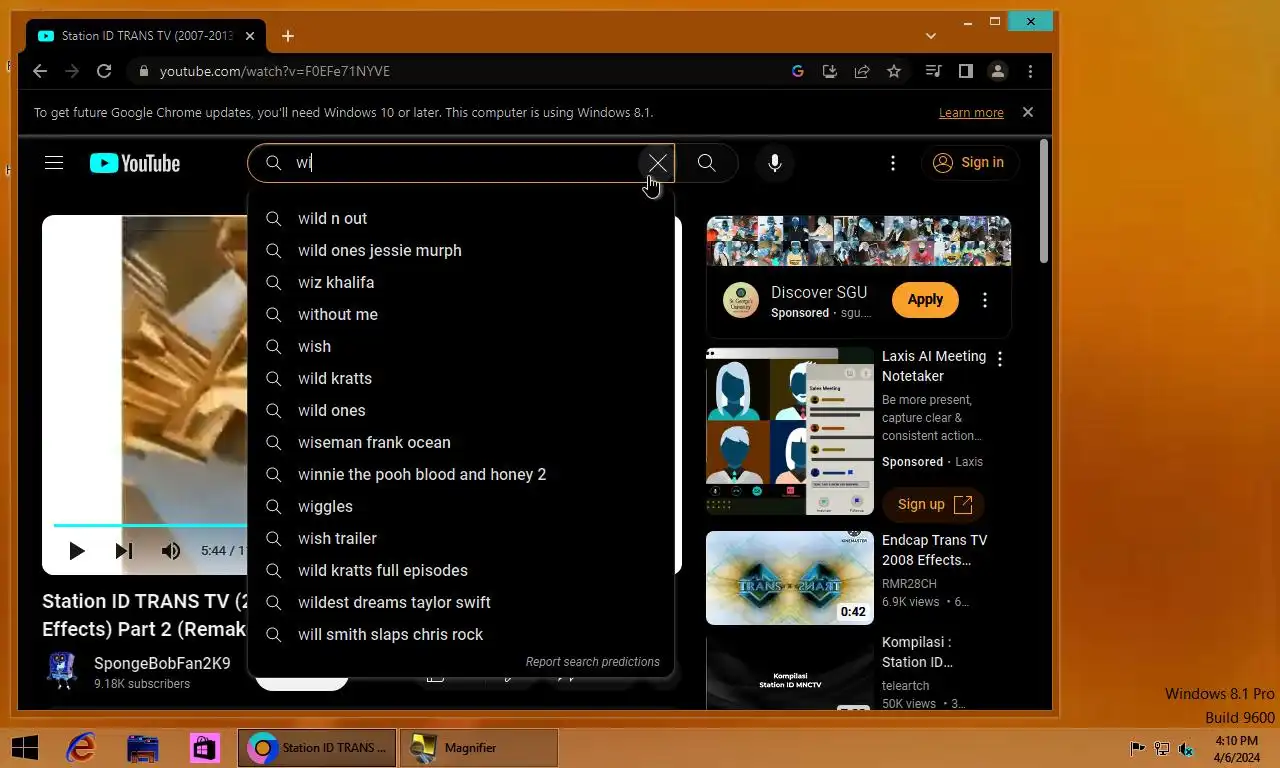Screen dimensions: 1280x768
Task: Click Report search predictions link
Action: coord(592,662)
